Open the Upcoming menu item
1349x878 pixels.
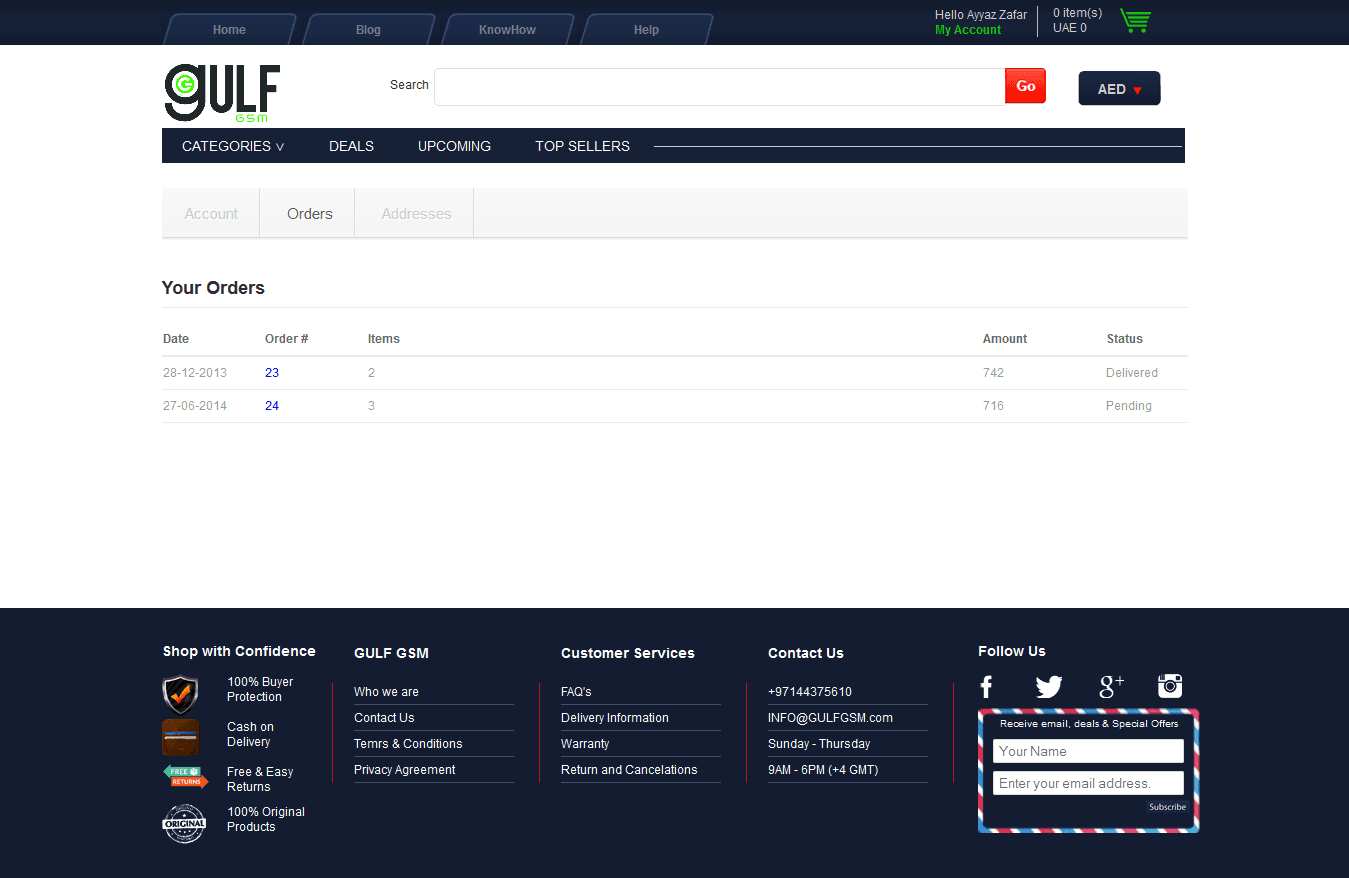(454, 146)
